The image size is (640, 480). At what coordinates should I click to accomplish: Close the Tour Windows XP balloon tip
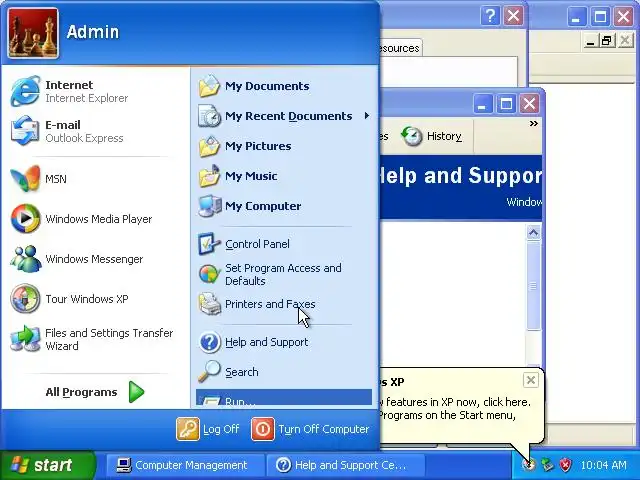[x=531, y=380]
